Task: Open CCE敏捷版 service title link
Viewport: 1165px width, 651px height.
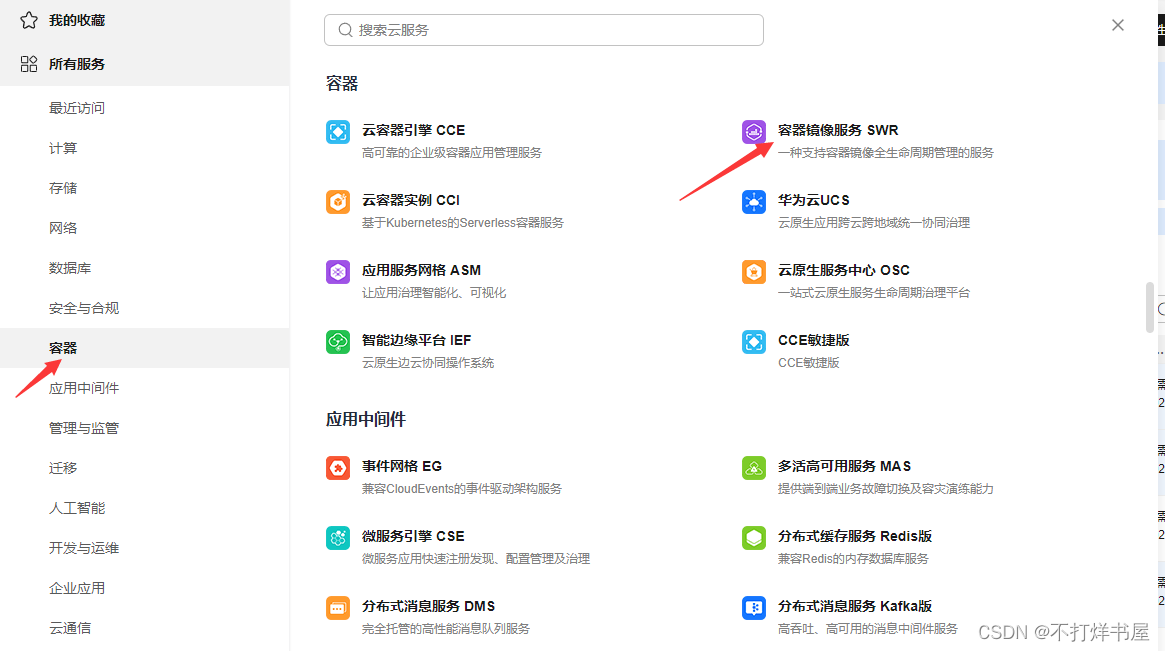Action: click(814, 340)
